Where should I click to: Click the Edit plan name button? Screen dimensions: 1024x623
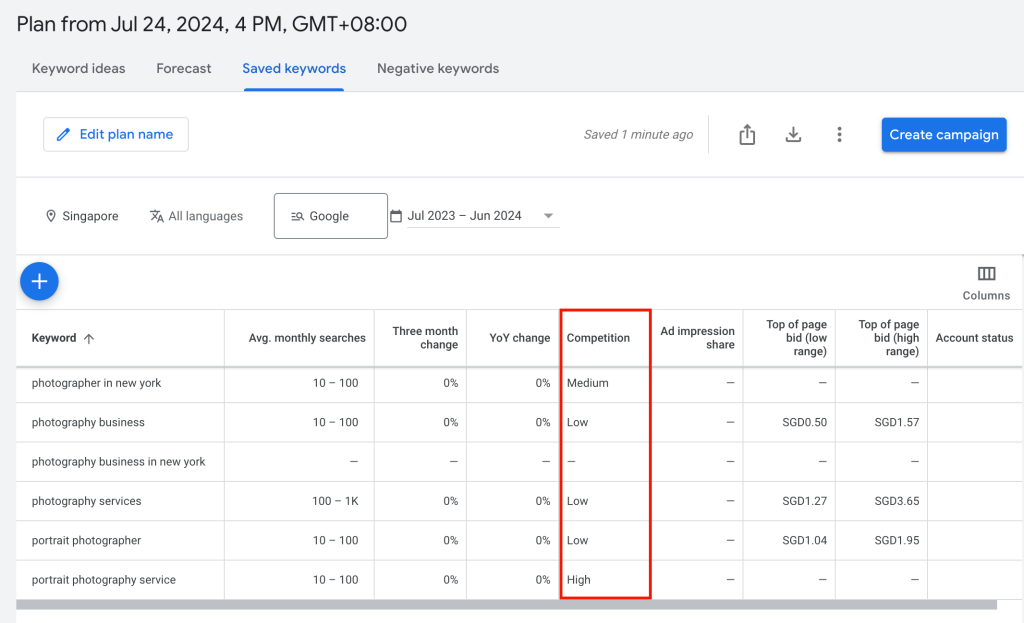pos(115,133)
